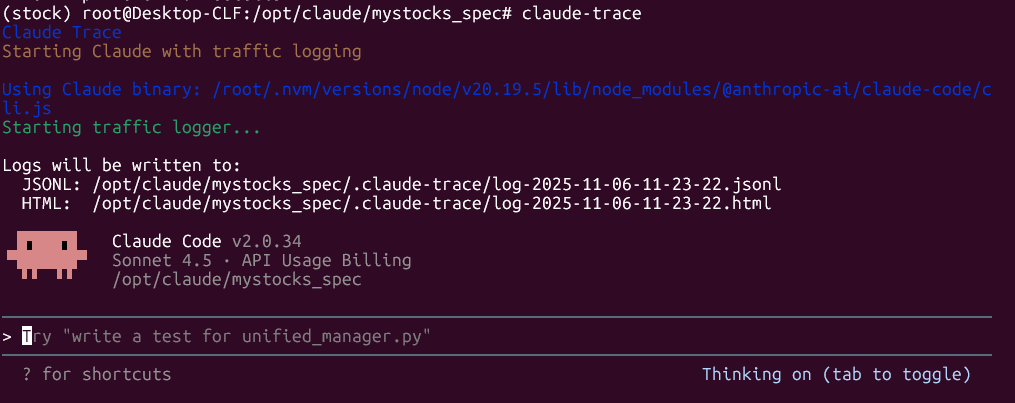Click the 'API Usage Billing' text

326,261
